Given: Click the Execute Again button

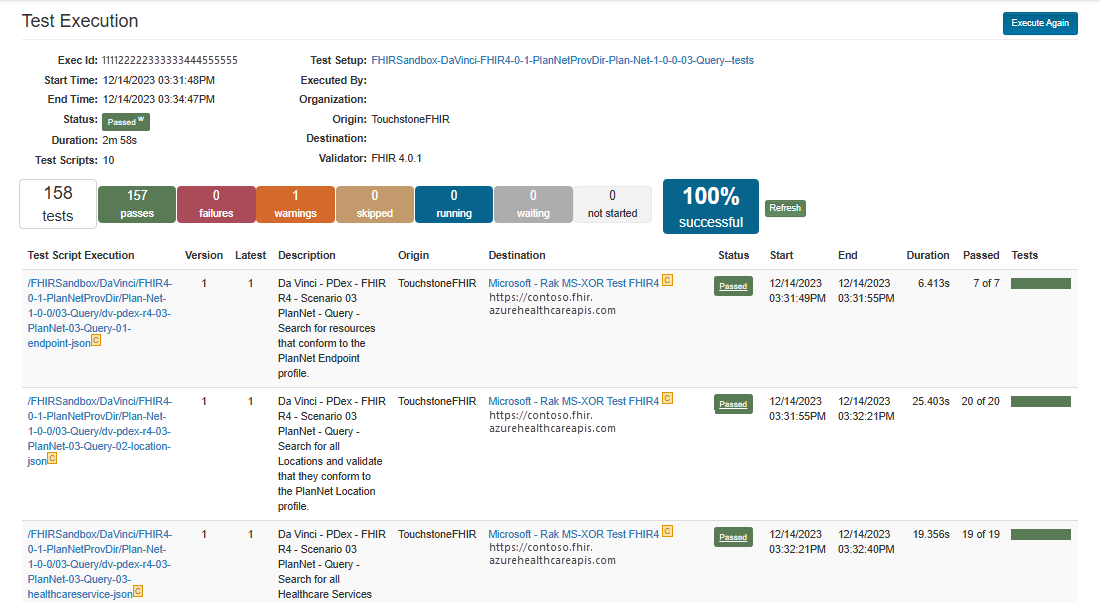Looking at the screenshot, I should click(x=1040, y=23).
